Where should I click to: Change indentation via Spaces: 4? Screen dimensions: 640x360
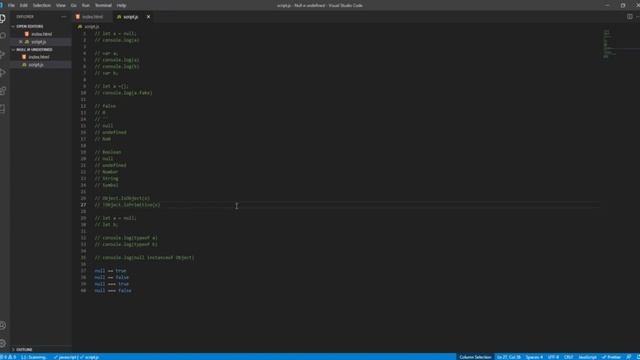click(x=534, y=357)
